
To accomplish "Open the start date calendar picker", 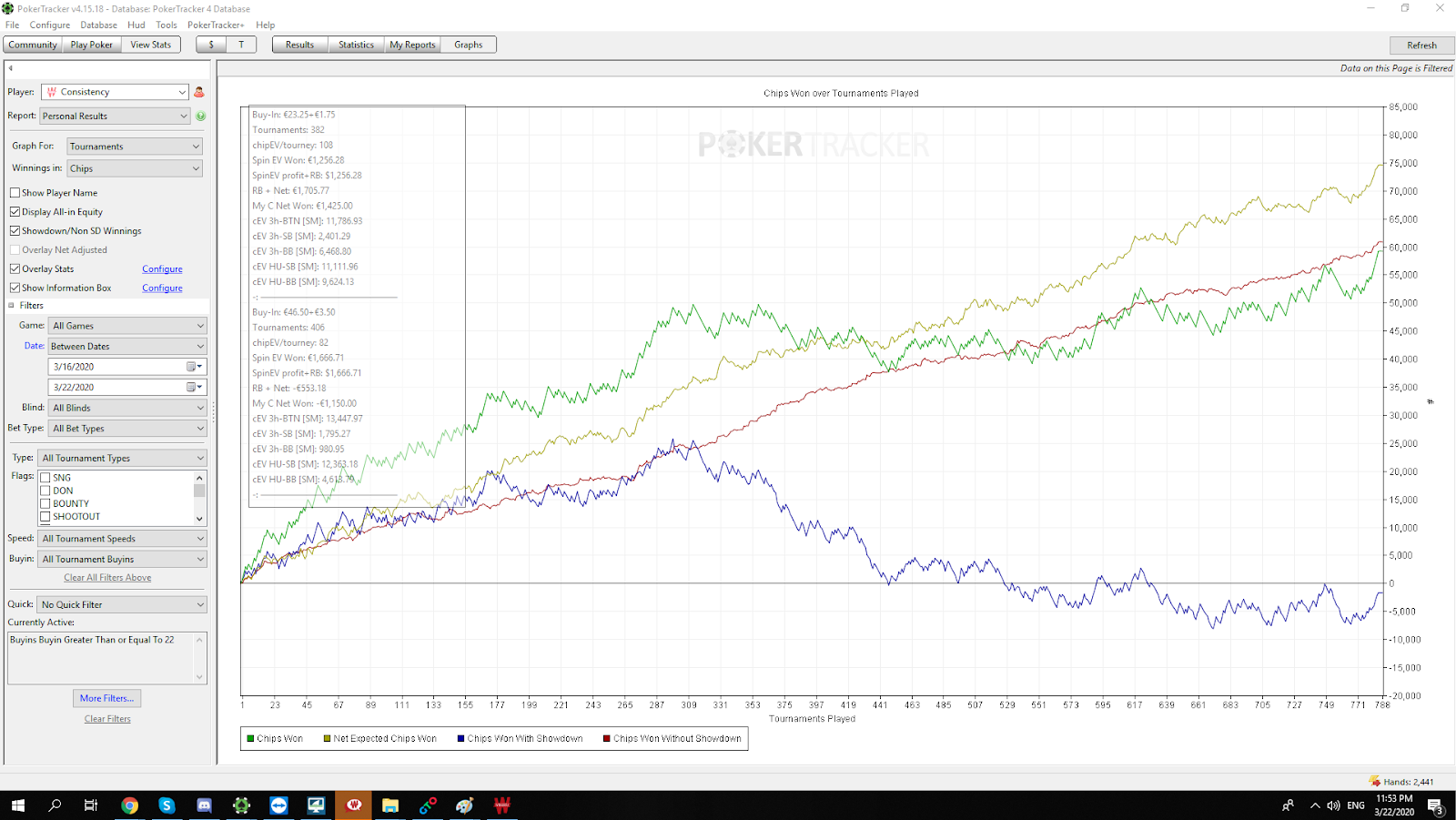I will 194,367.
